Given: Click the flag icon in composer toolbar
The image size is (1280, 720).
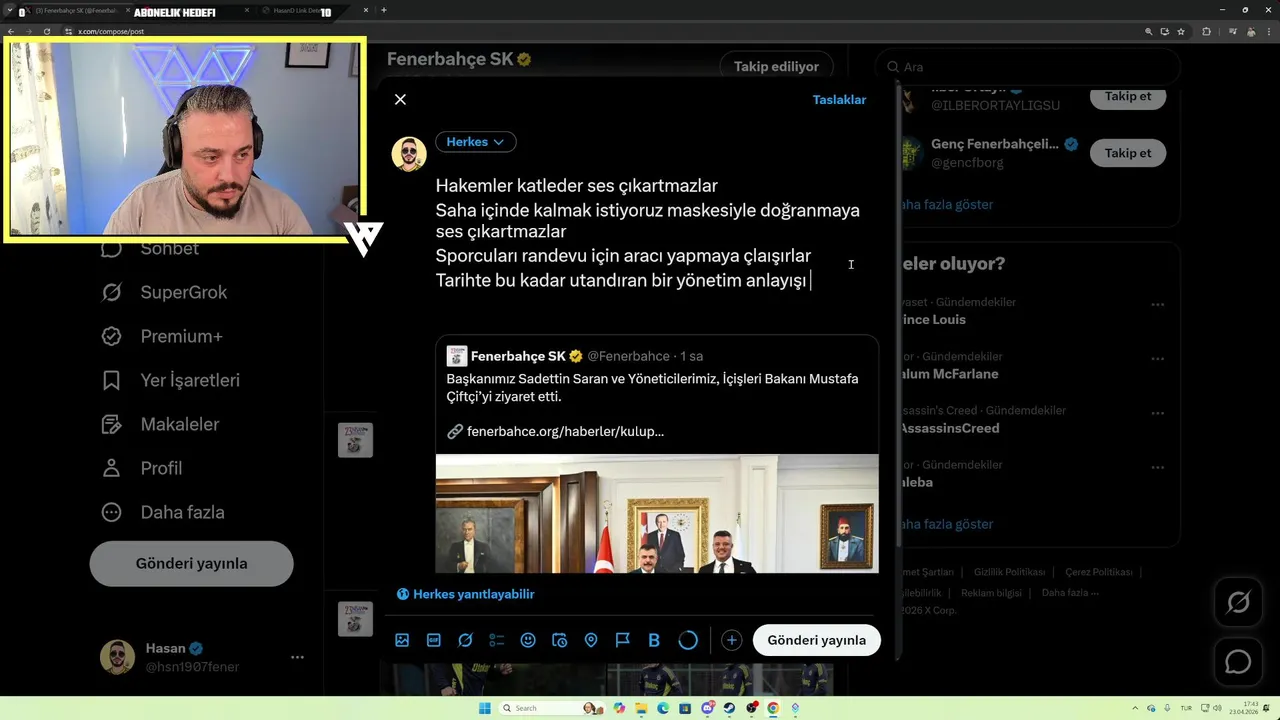Looking at the screenshot, I should pos(622,640).
